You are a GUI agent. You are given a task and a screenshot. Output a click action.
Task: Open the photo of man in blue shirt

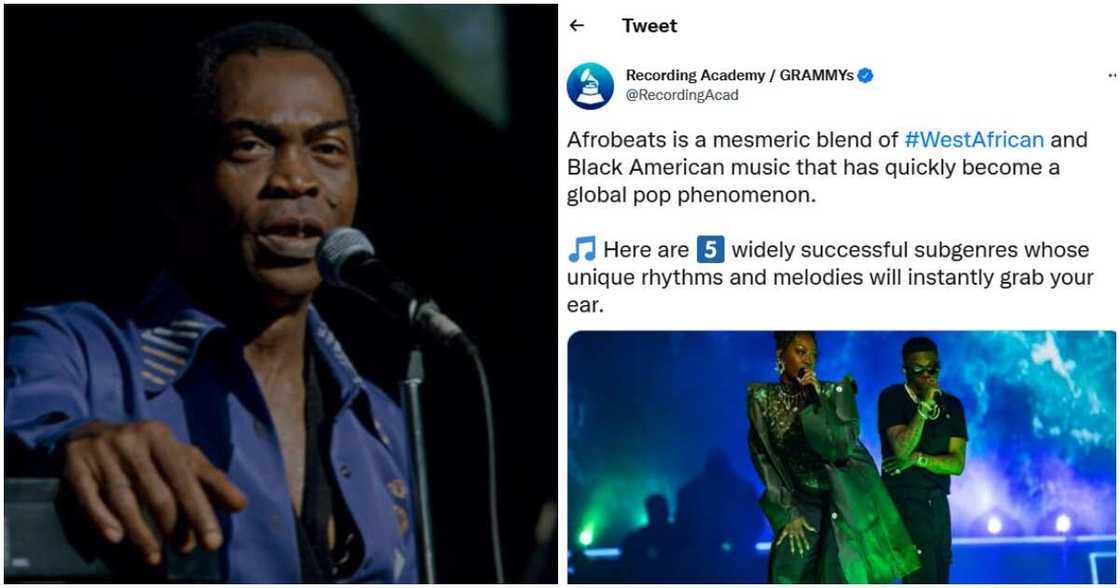pos(281,294)
